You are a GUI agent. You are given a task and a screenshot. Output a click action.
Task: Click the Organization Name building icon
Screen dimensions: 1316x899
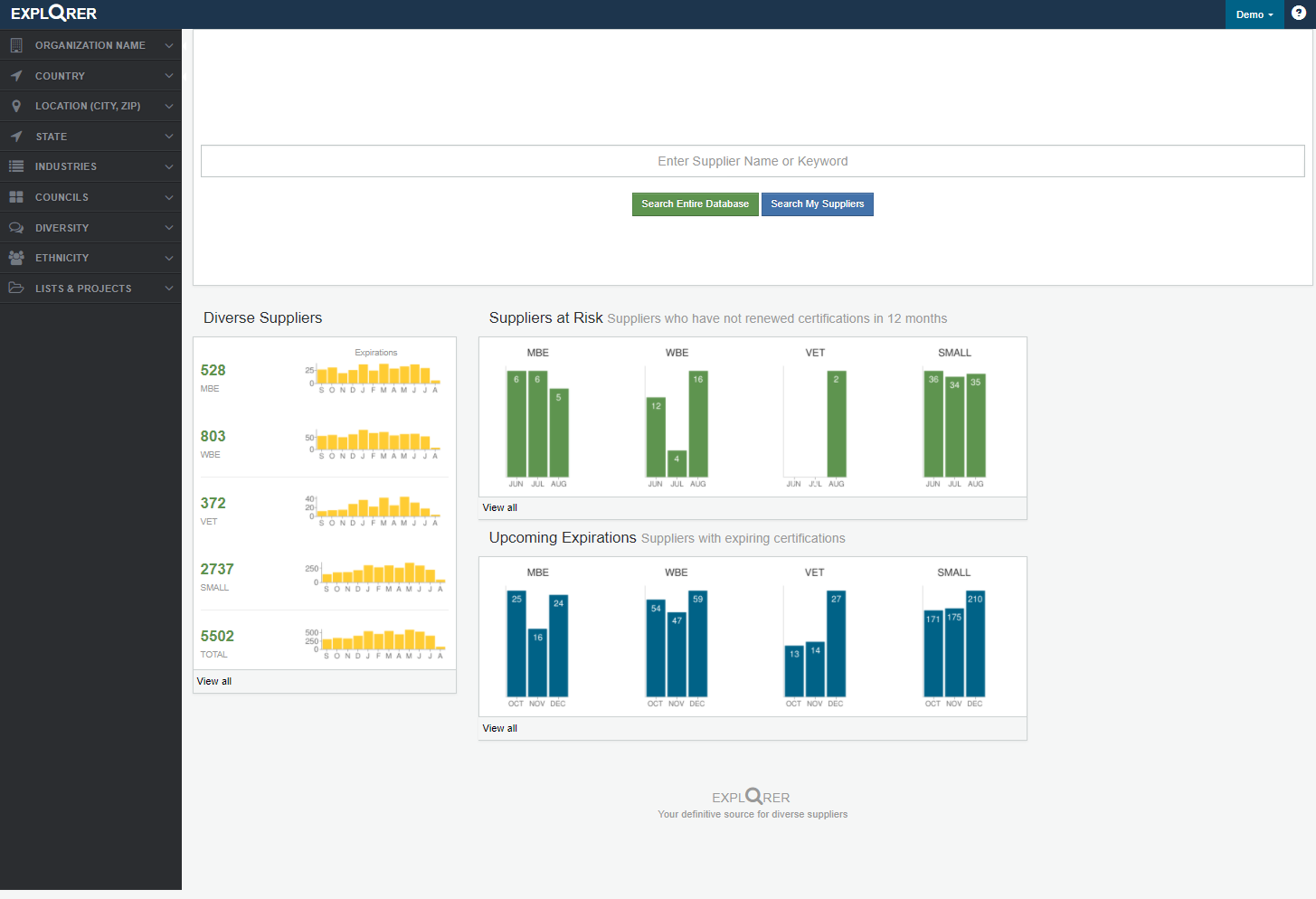click(x=16, y=45)
